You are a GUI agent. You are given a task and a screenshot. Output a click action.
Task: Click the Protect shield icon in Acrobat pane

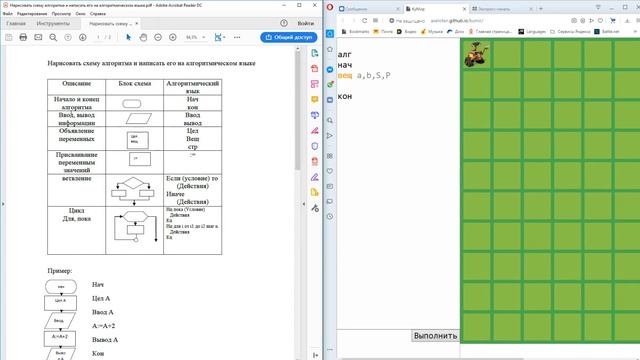tap(315, 146)
